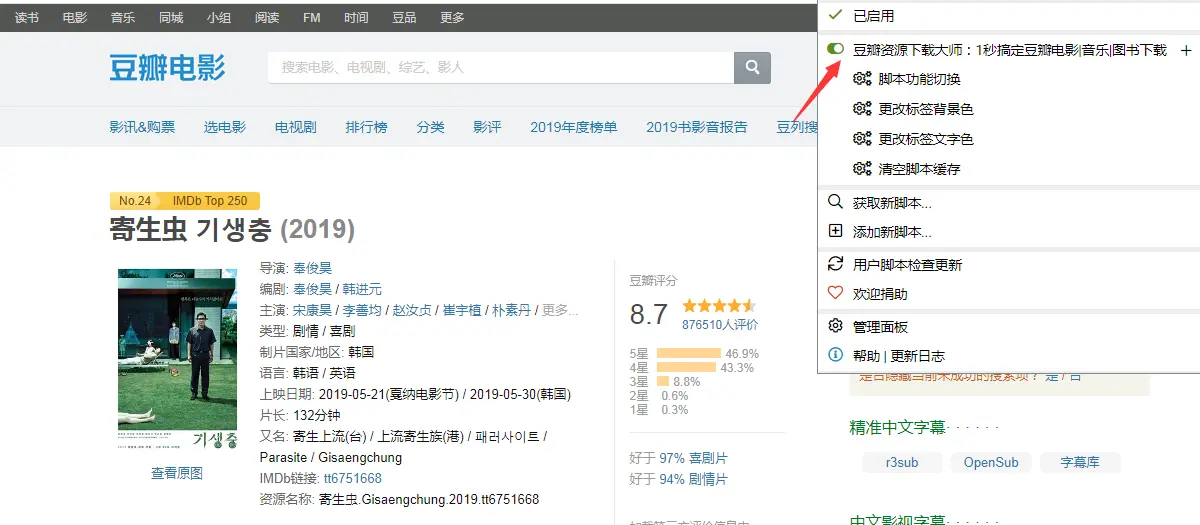Open actor 宋康昊 link

312,310
